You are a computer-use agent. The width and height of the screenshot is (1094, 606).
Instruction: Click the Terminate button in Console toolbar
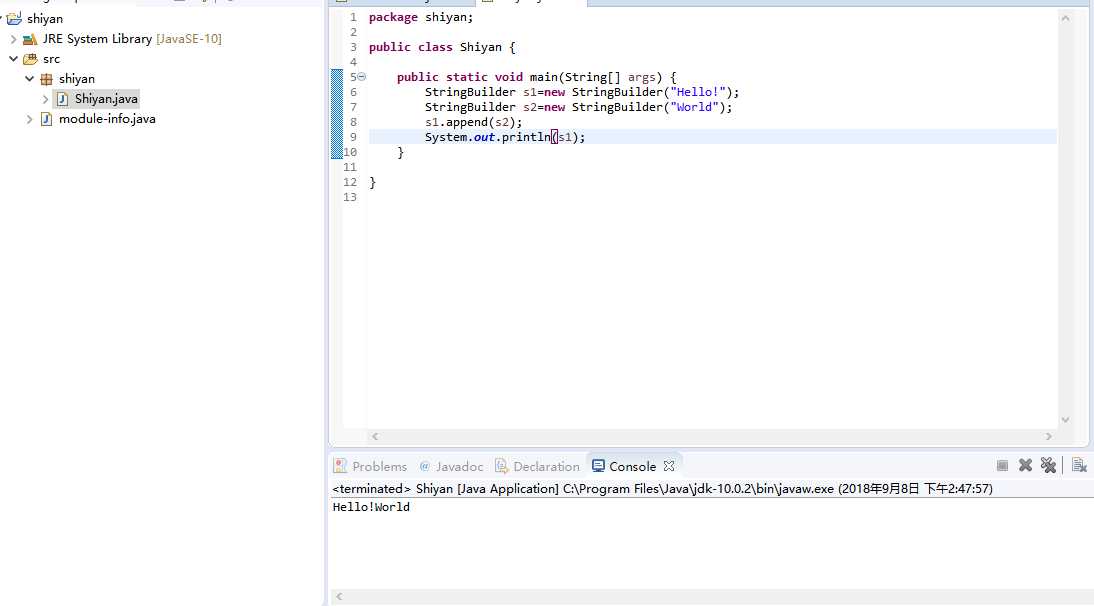click(1002, 466)
